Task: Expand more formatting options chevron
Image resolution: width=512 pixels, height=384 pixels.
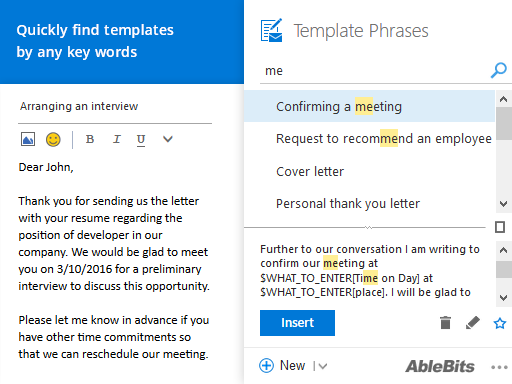Action: click(168, 139)
